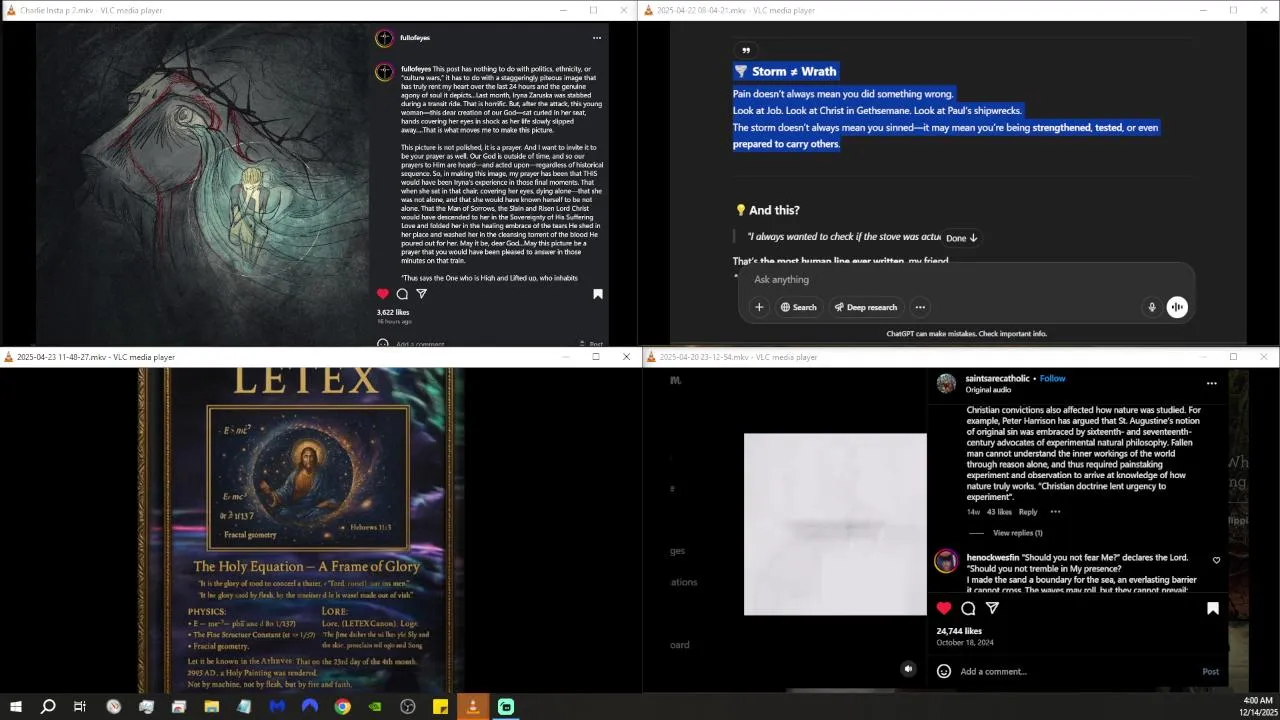The width and height of the screenshot is (1280, 720).
Task: Click the Done arrow button in ChatGPT
Action: 962,238
